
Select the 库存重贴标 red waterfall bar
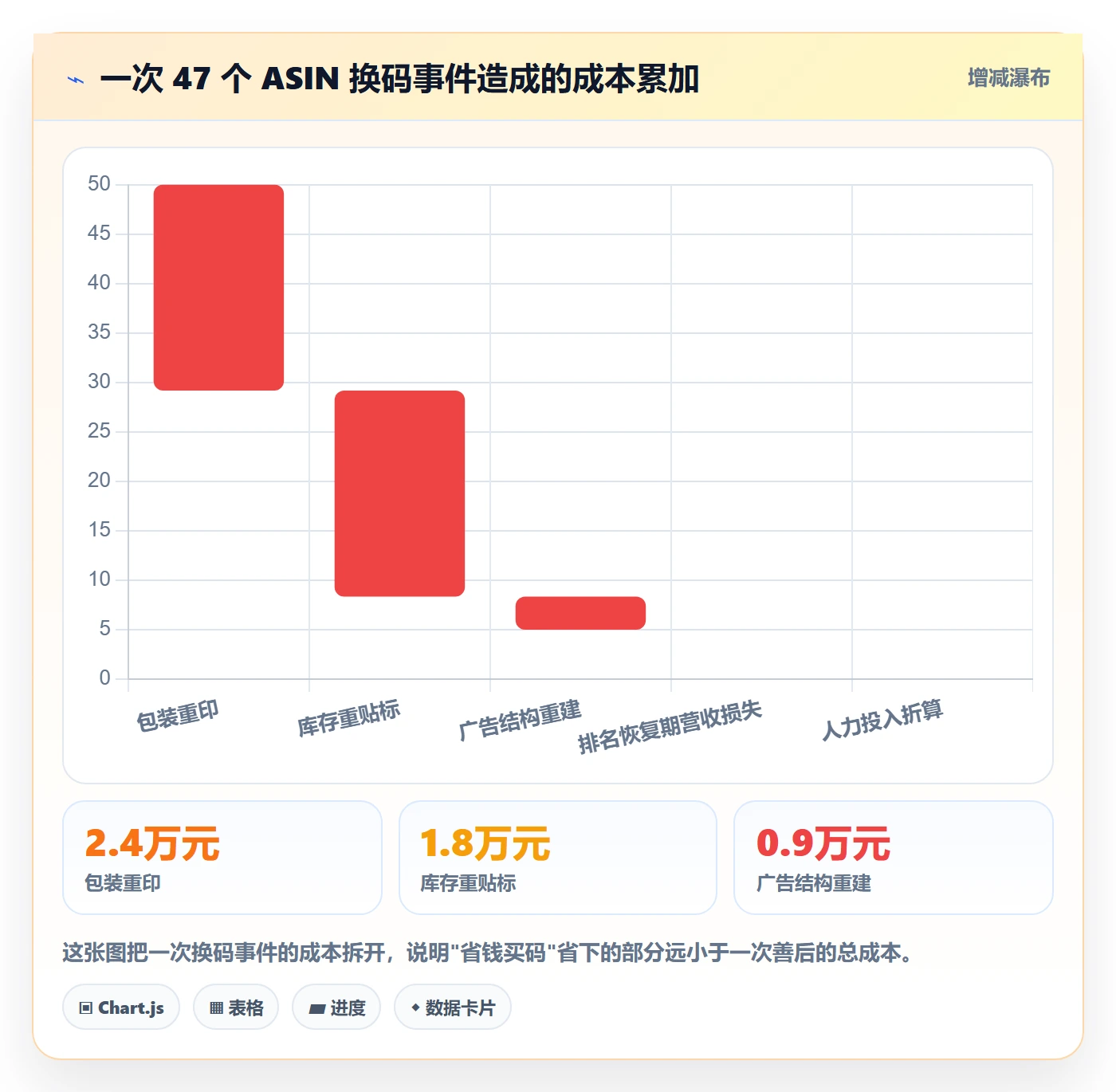click(399, 493)
